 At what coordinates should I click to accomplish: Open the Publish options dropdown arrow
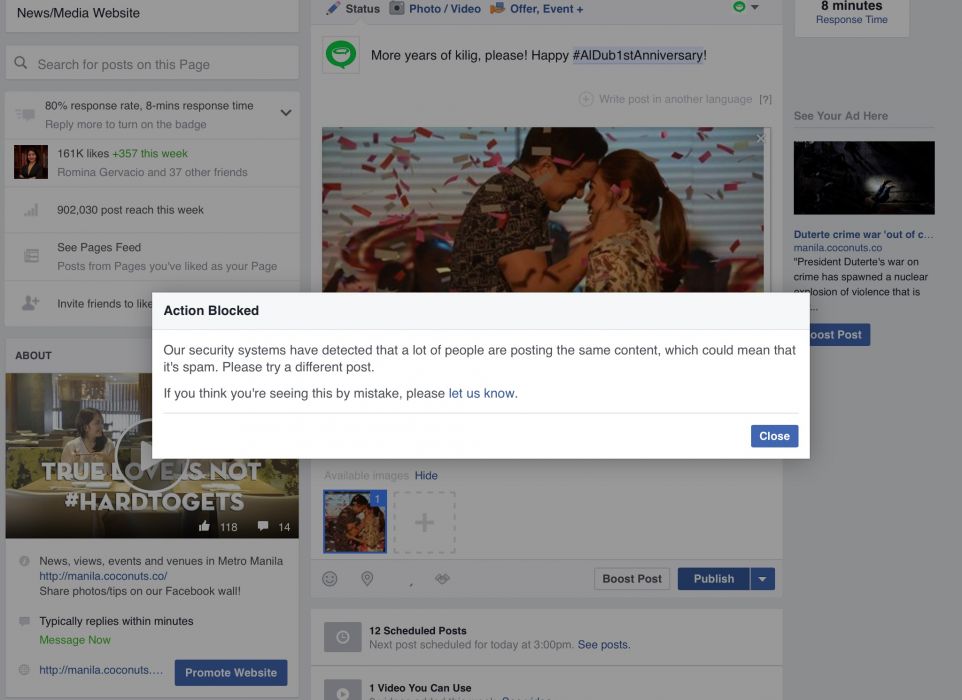pos(762,579)
